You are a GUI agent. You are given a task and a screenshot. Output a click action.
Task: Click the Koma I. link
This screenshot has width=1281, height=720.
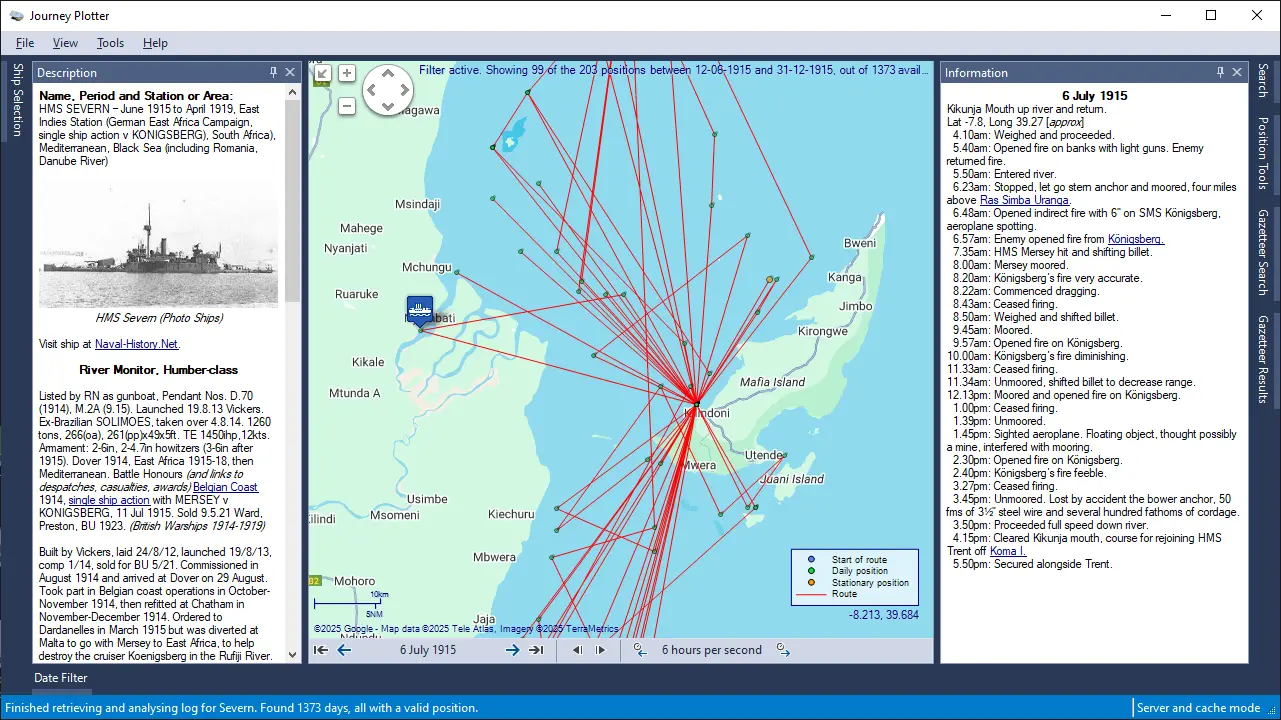[x=1009, y=551]
